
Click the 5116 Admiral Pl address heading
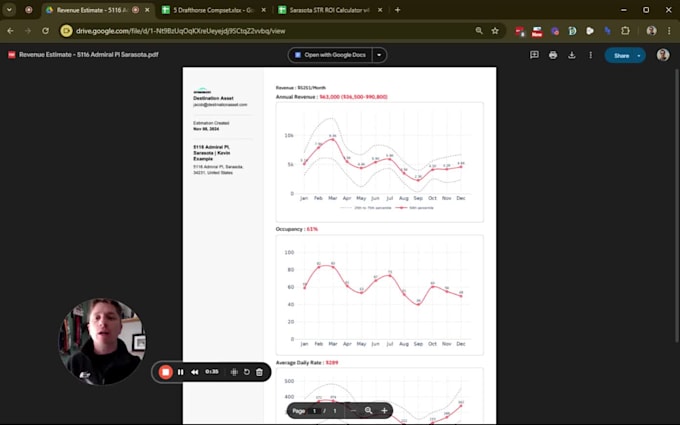coord(212,153)
